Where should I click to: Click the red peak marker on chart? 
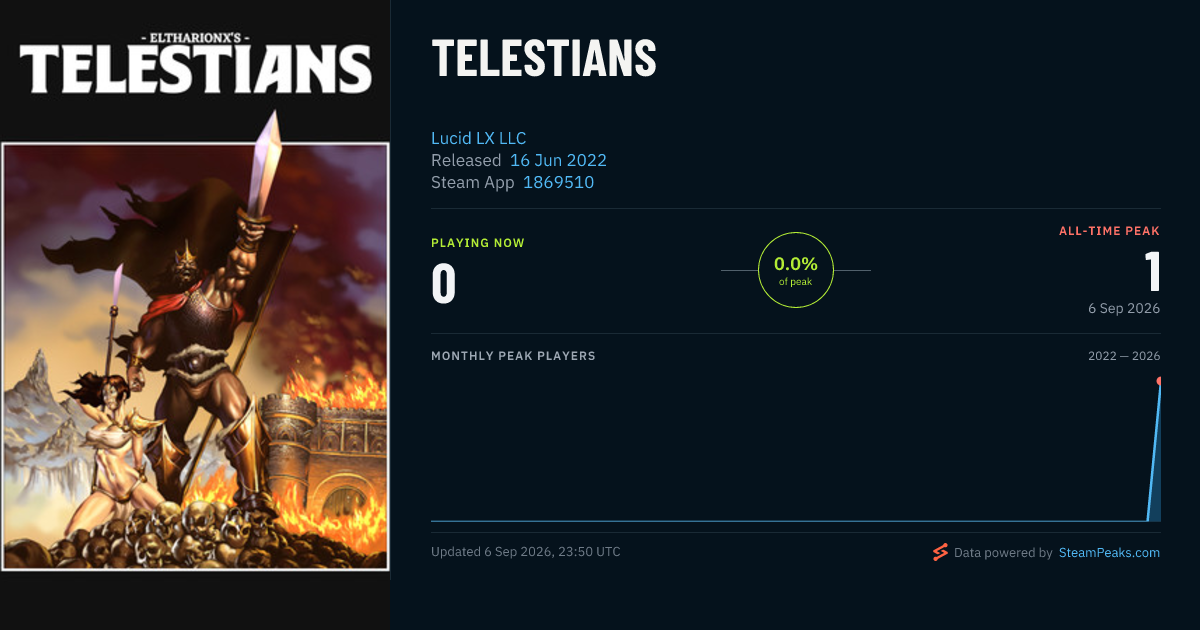click(x=1160, y=381)
